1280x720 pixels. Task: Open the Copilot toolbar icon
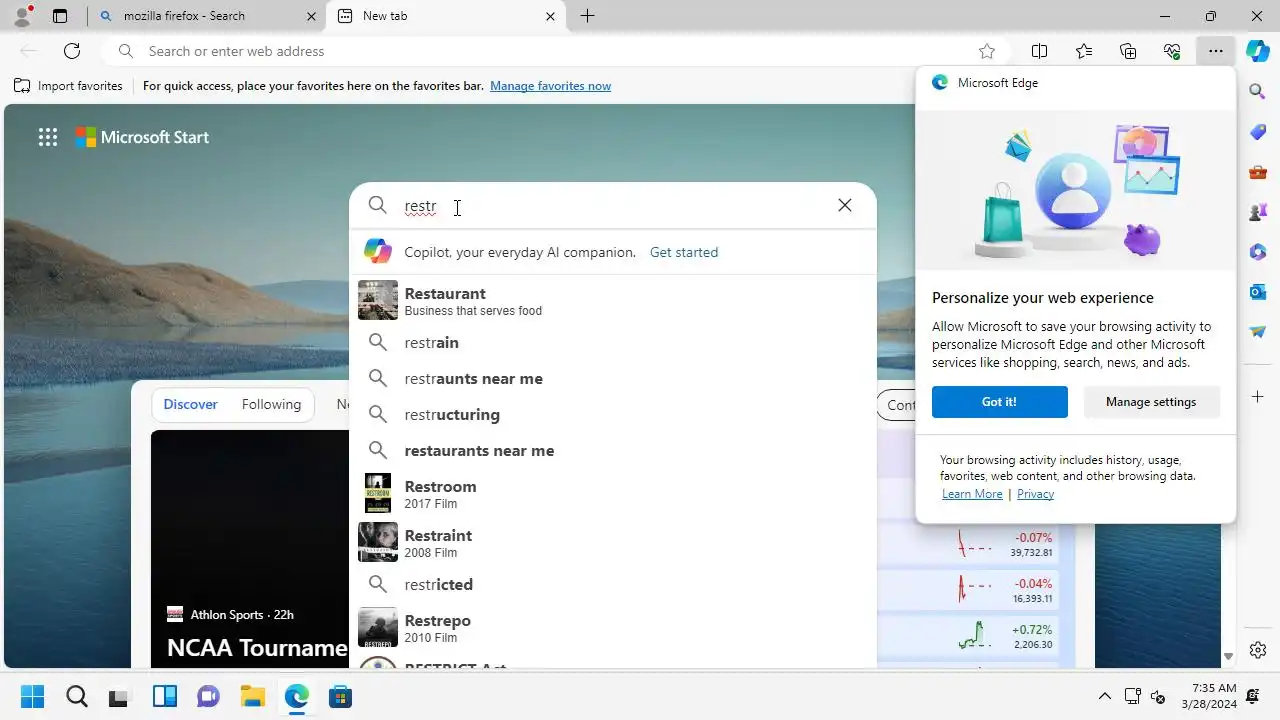(x=1258, y=51)
